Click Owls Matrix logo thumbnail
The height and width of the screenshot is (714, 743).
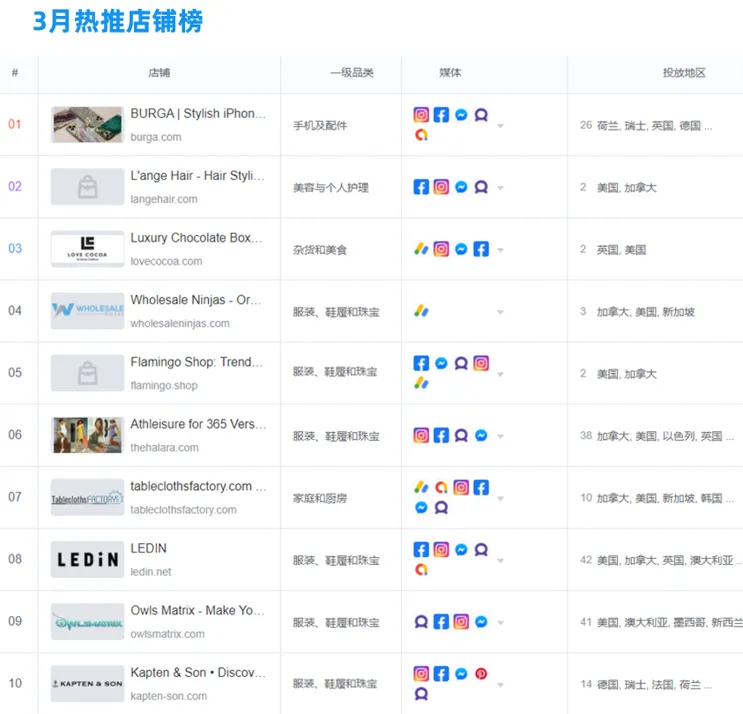click(x=87, y=621)
